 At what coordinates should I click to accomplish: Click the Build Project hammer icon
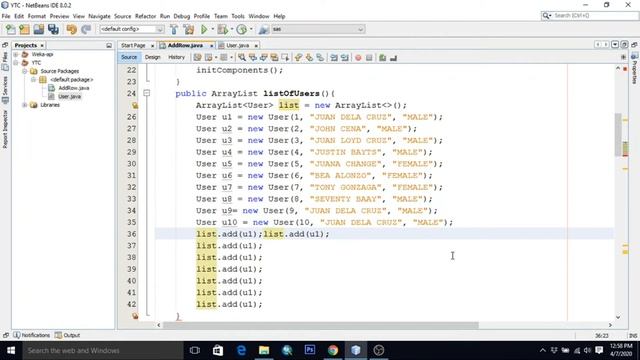[174, 29]
